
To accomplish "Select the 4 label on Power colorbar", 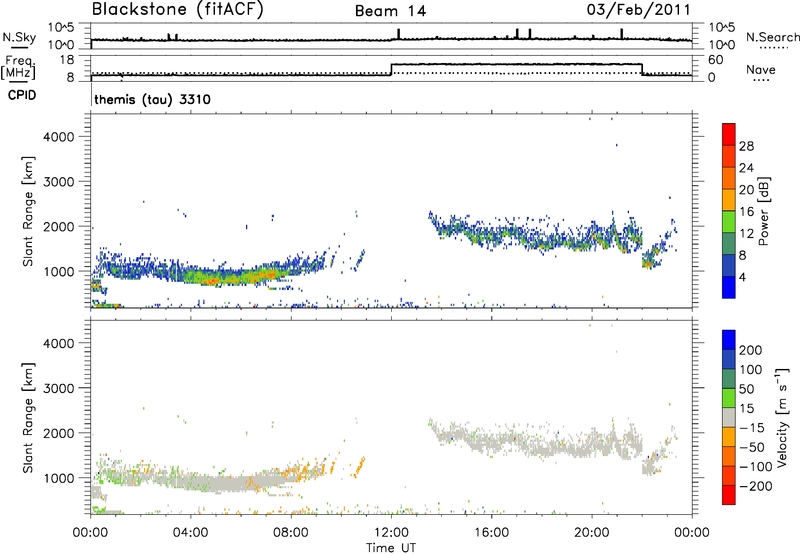I will pos(742,277).
